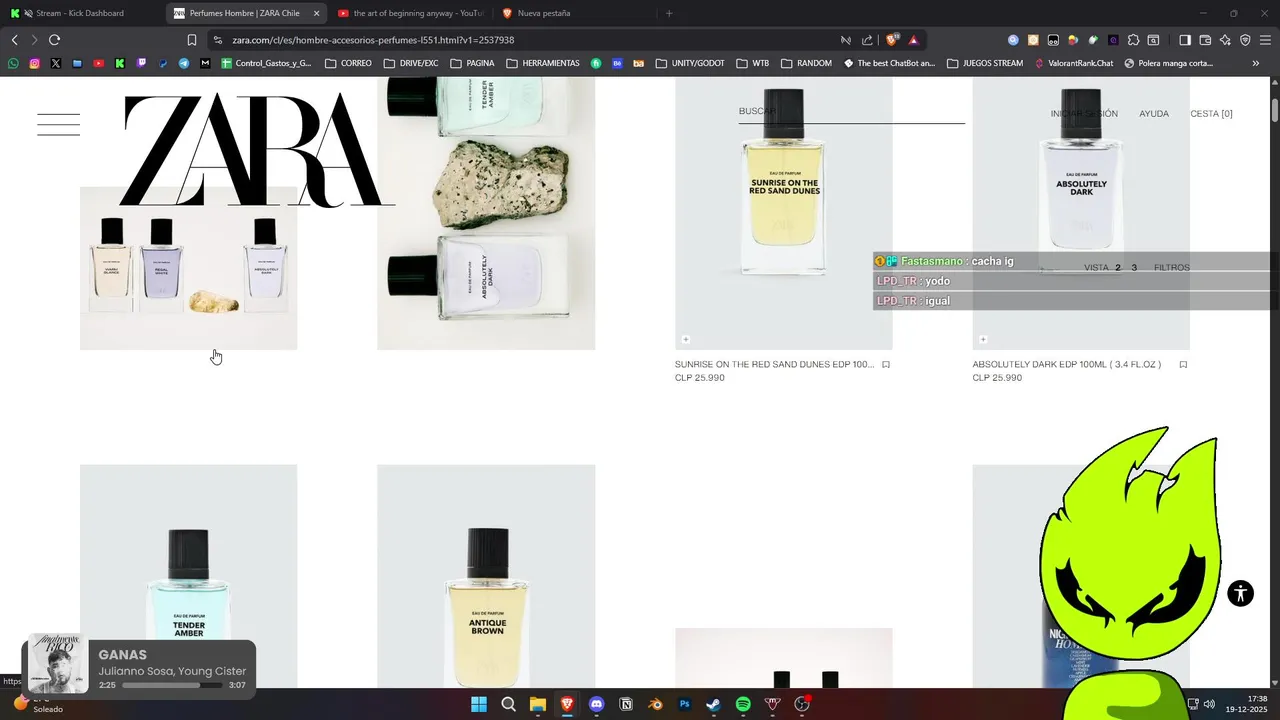
Task: Open Absolutely Dark perfume product image
Action: tap(1081, 213)
